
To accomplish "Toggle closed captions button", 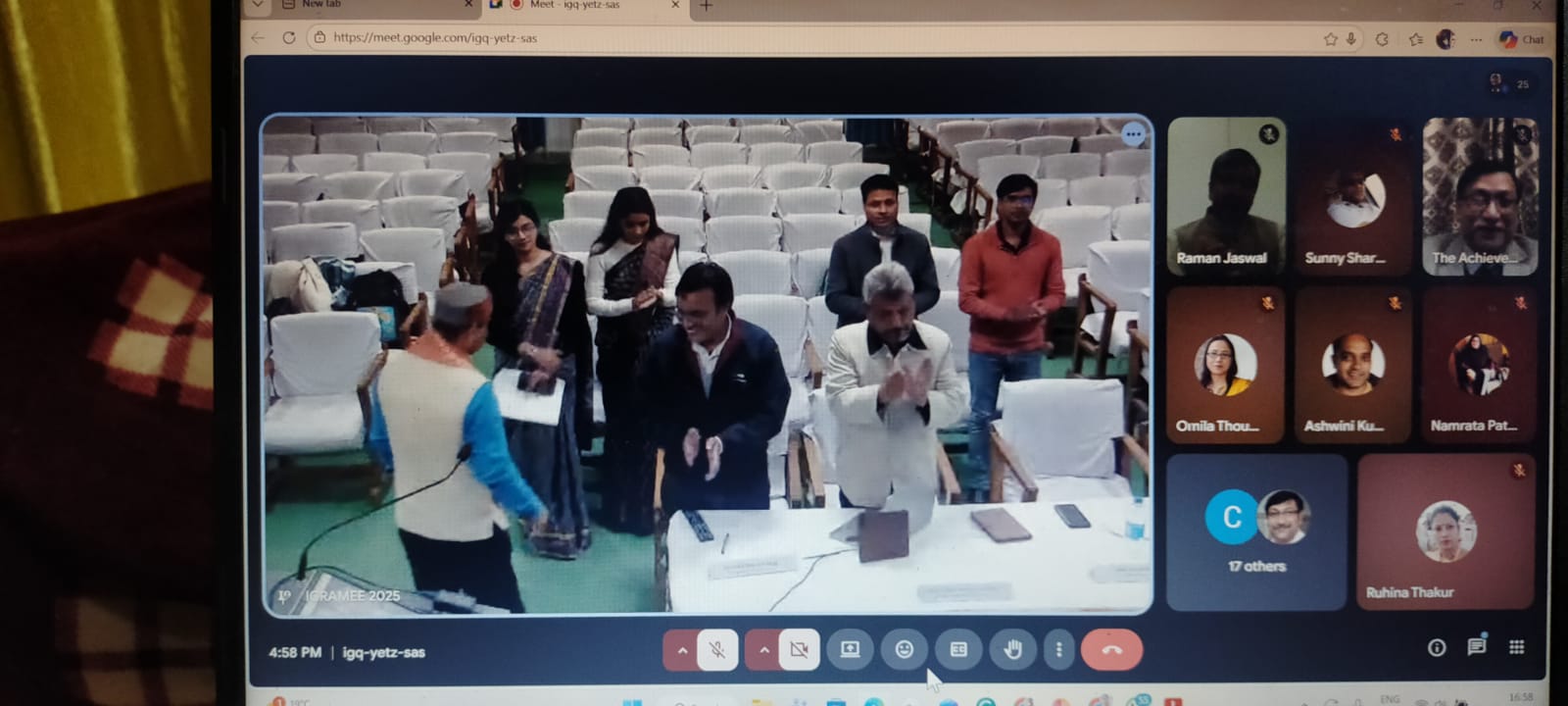I will coord(958,649).
